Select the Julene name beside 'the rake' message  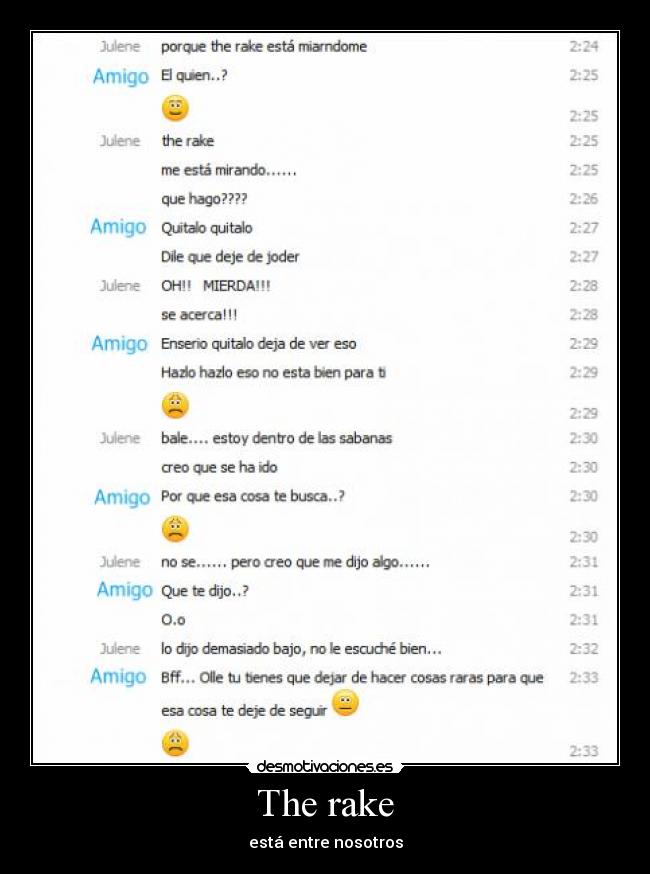(x=120, y=141)
